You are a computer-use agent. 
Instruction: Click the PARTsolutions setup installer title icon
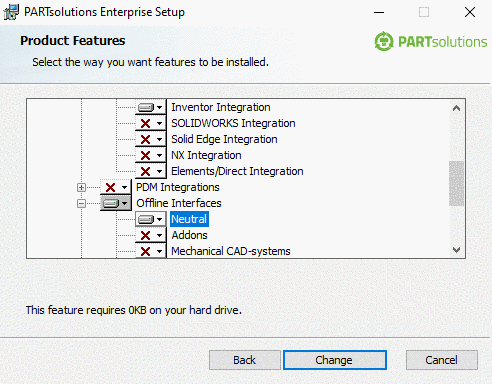point(11,12)
